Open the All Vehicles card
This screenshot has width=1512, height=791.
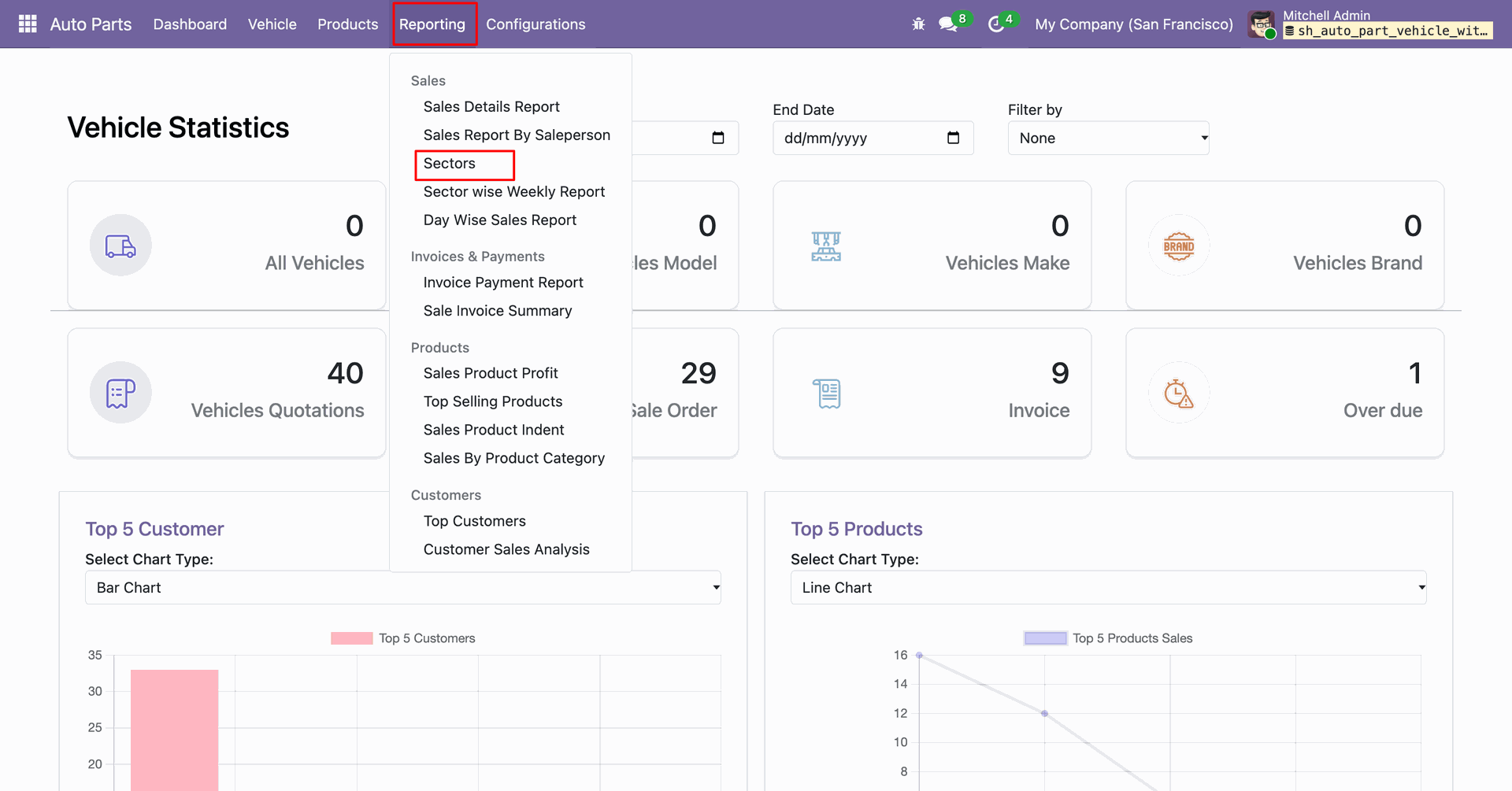227,245
